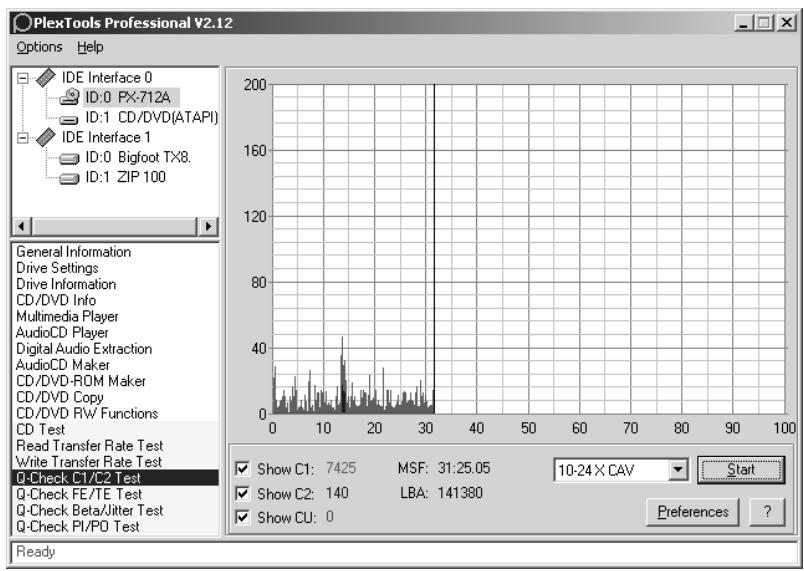Open Drive Information function
Image resolution: width=804 pixels, height=571 pixels.
66,284
